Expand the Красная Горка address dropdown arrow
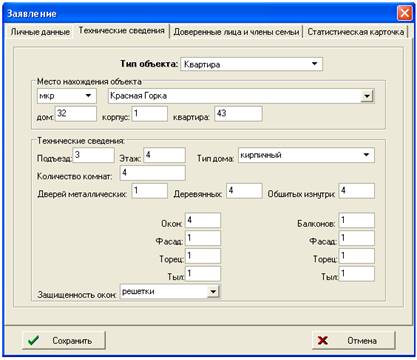 (x=367, y=96)
